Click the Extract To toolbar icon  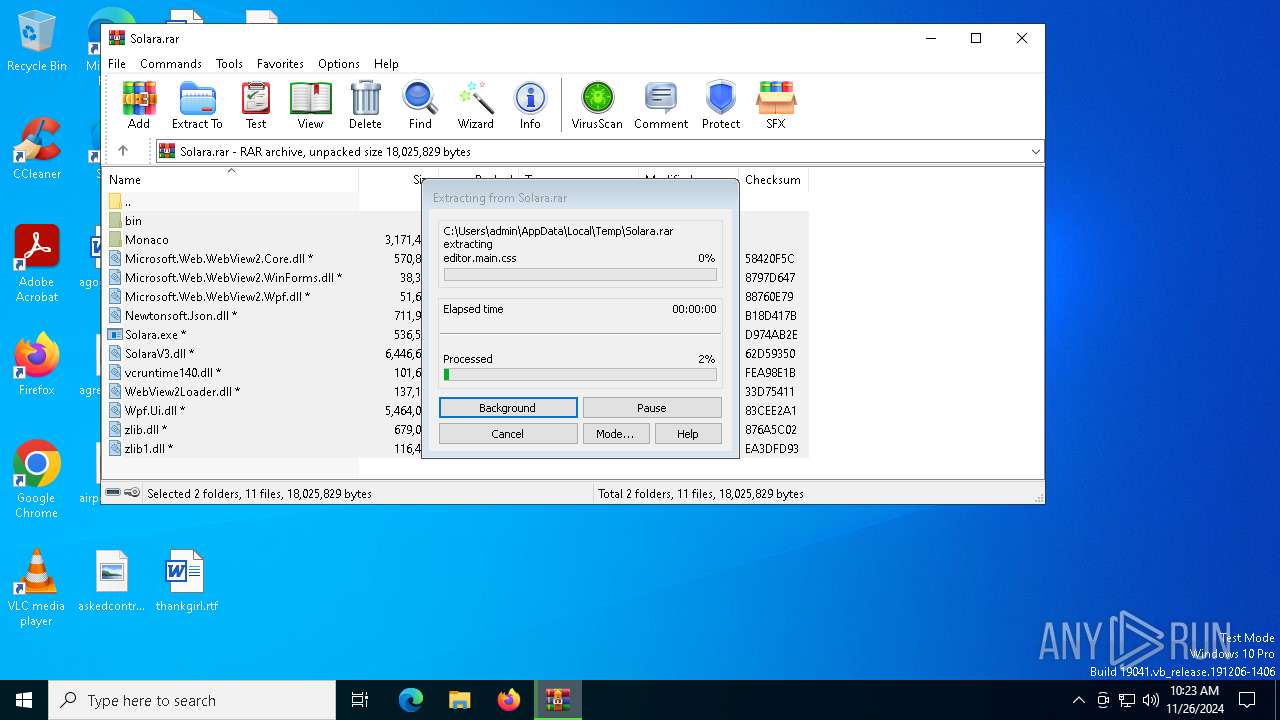197,105
